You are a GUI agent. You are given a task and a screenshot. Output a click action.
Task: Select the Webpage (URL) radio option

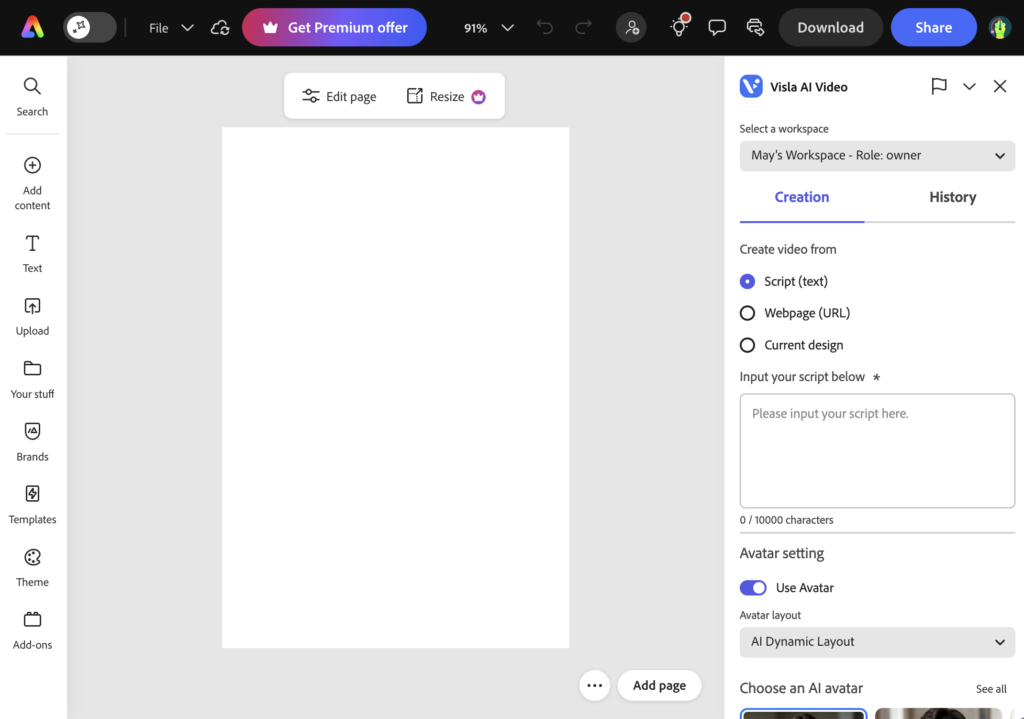(x=747, y=313)
